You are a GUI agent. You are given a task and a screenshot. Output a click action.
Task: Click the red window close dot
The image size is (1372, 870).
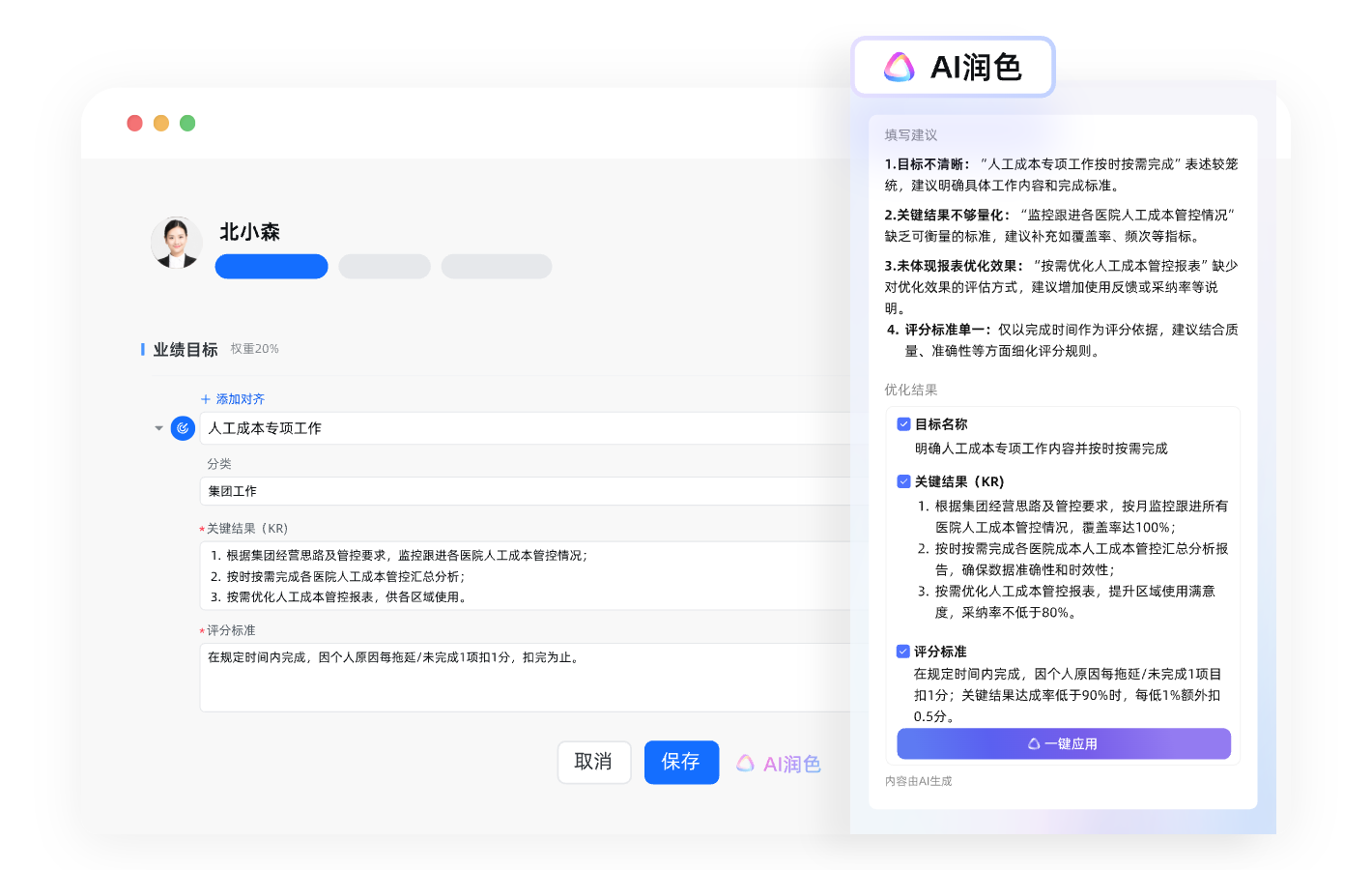135,123
